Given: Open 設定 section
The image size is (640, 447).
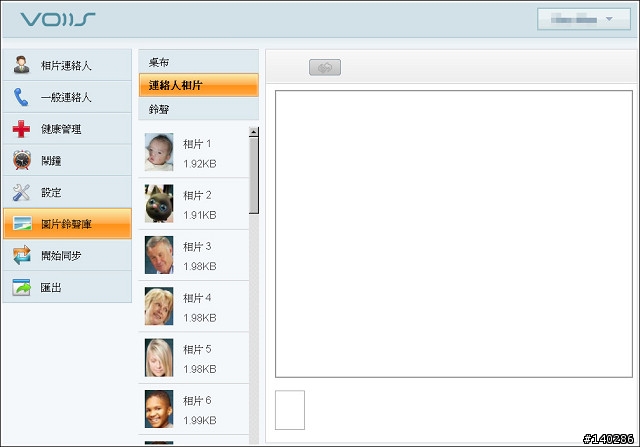Looking at the screenshot, I should point(67,192).
